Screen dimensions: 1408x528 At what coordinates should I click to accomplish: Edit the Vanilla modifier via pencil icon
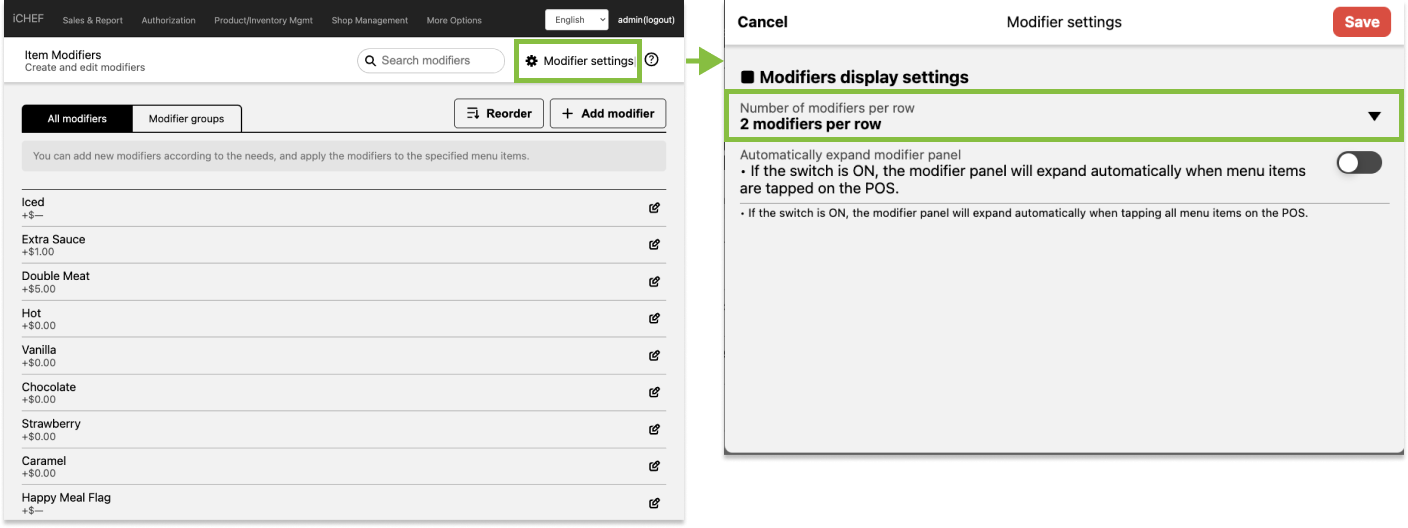654,355
